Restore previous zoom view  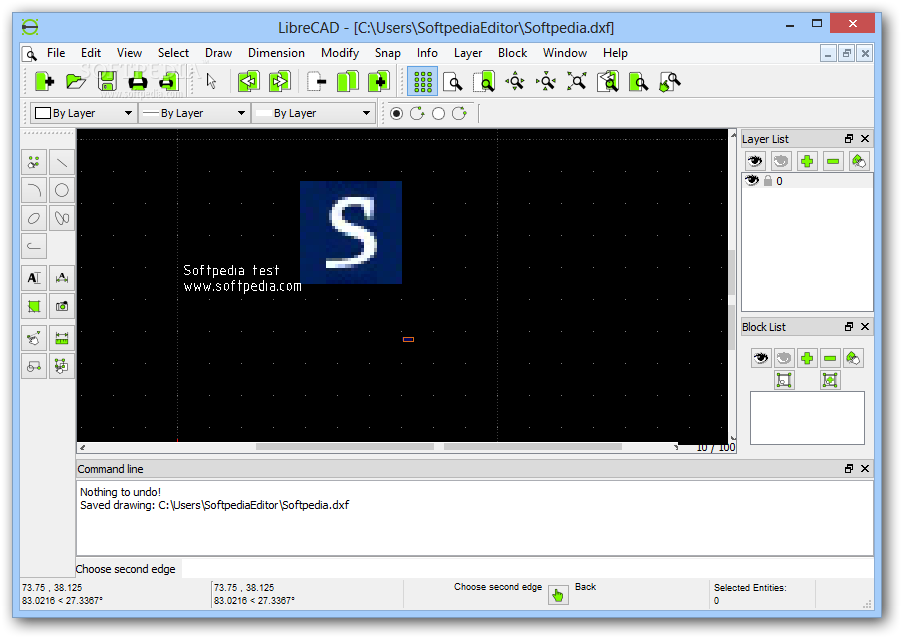(x=607, y=82)
